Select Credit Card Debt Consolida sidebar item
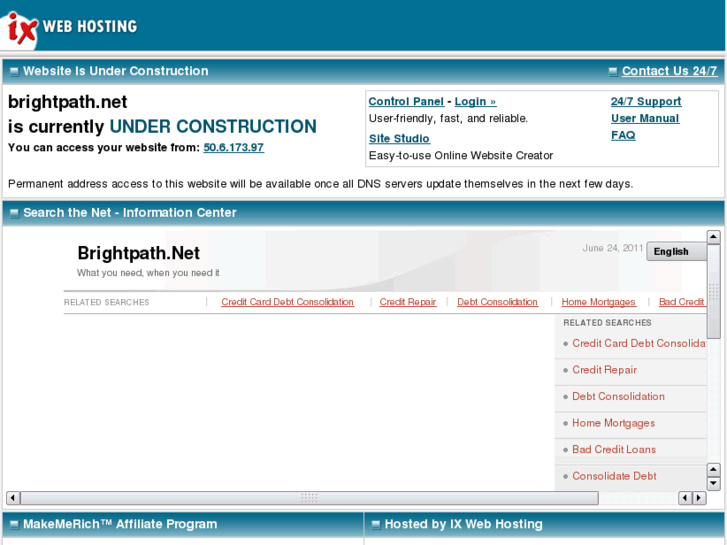The image size is (727, 545). click(x=639, y=343)
